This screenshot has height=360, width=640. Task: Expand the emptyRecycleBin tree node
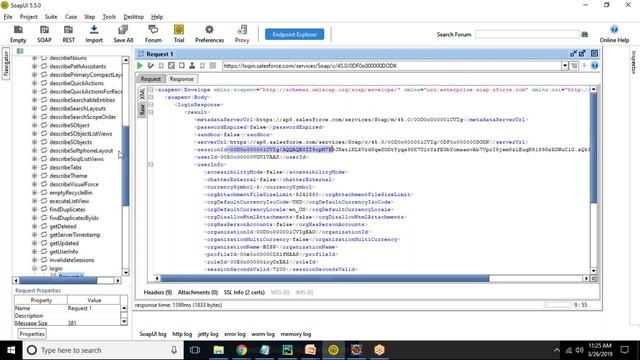click(x=34, y=192)
